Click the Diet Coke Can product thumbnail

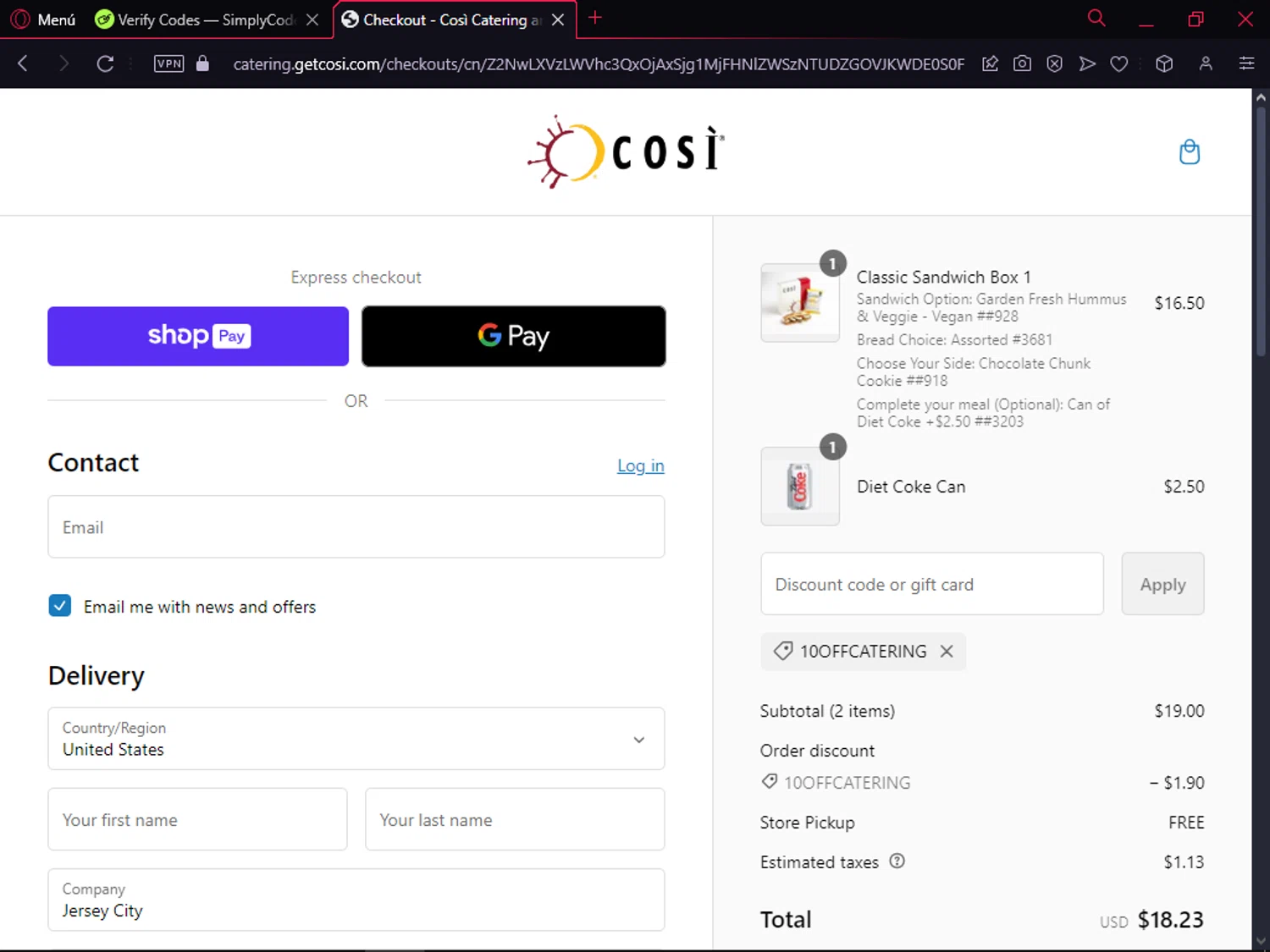point(800,486)
